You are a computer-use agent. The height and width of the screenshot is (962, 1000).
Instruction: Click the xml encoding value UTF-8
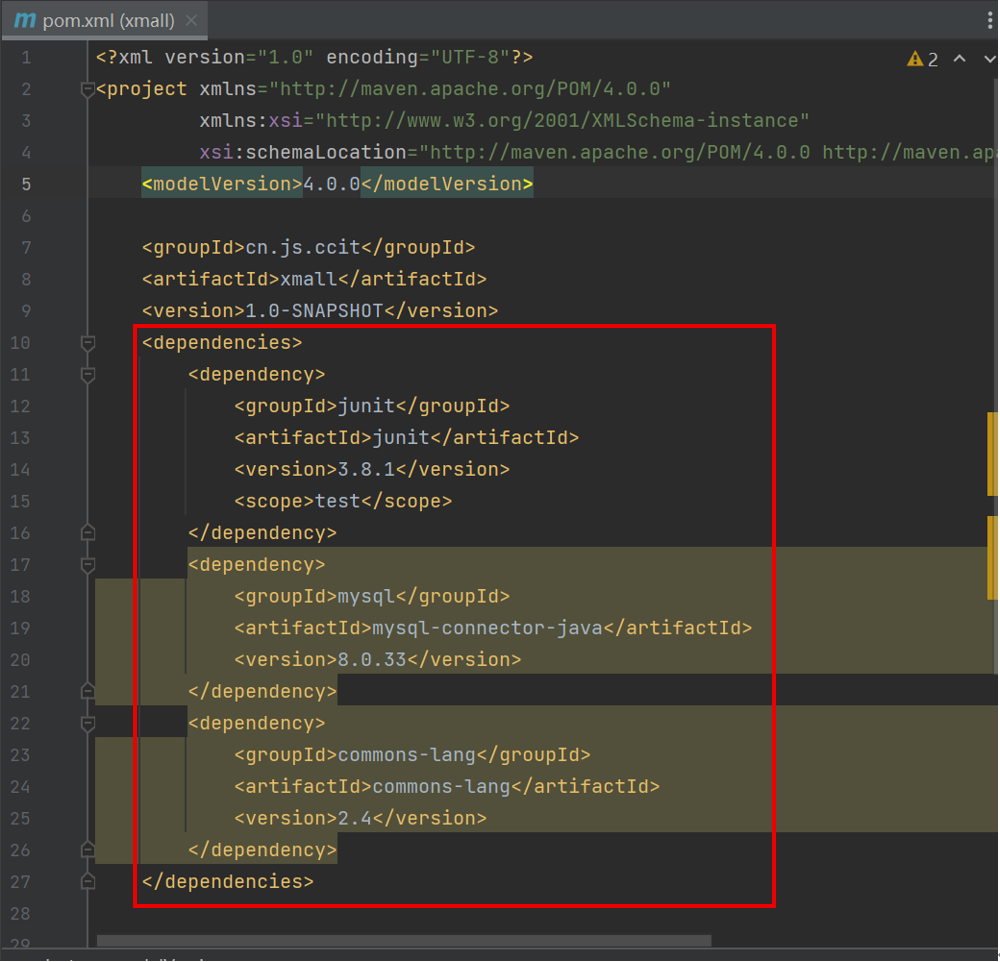471,57
